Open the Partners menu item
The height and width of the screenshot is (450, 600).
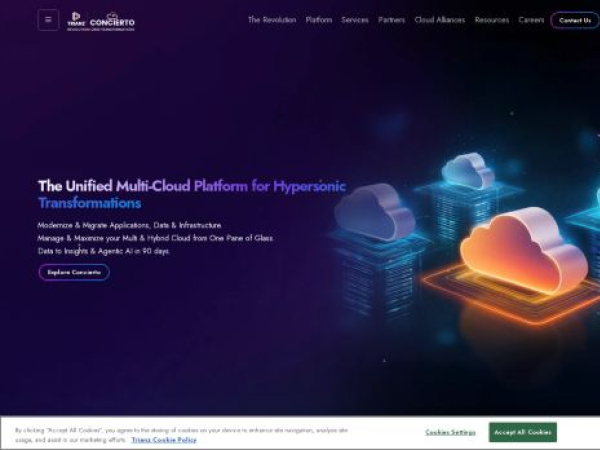[x=391, y=20]
